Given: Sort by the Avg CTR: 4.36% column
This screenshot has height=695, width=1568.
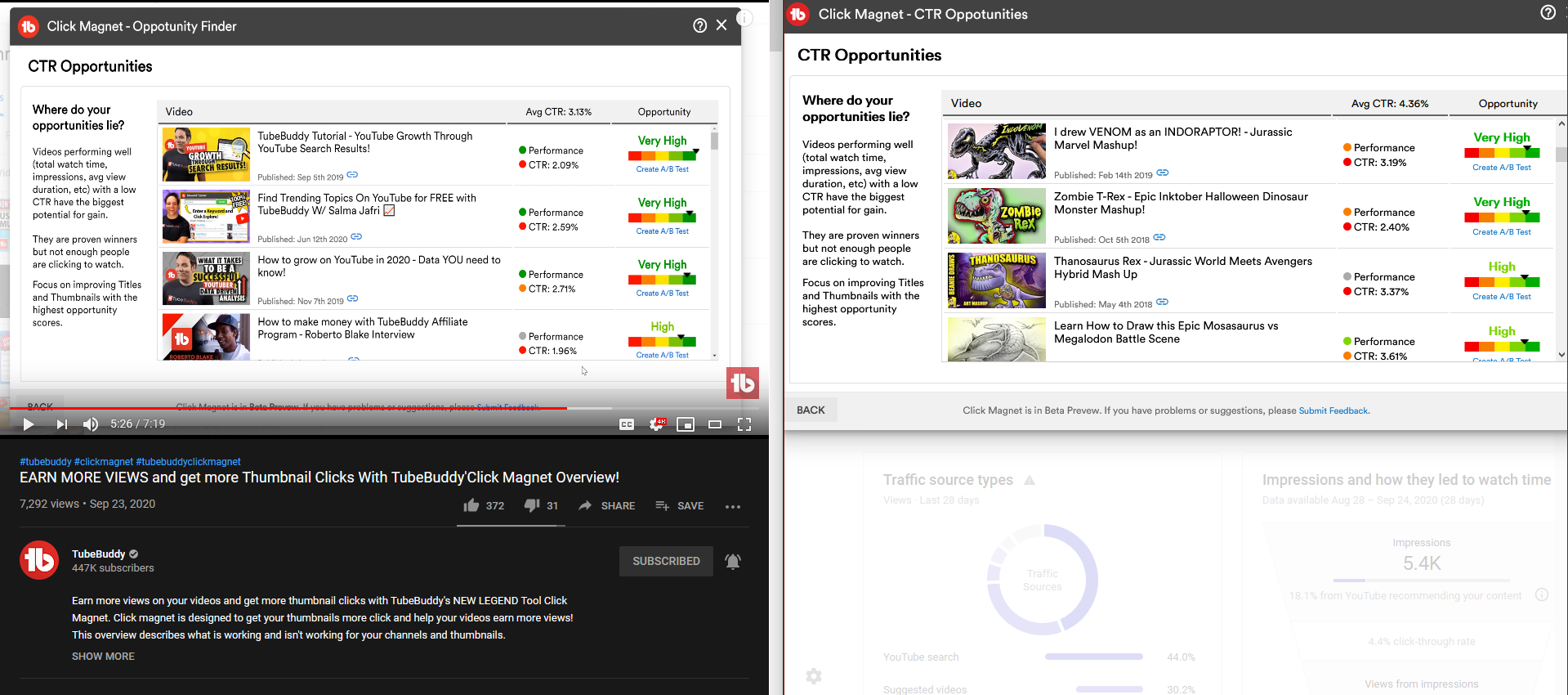Looking at the screenshot, I should point(1389,103).
